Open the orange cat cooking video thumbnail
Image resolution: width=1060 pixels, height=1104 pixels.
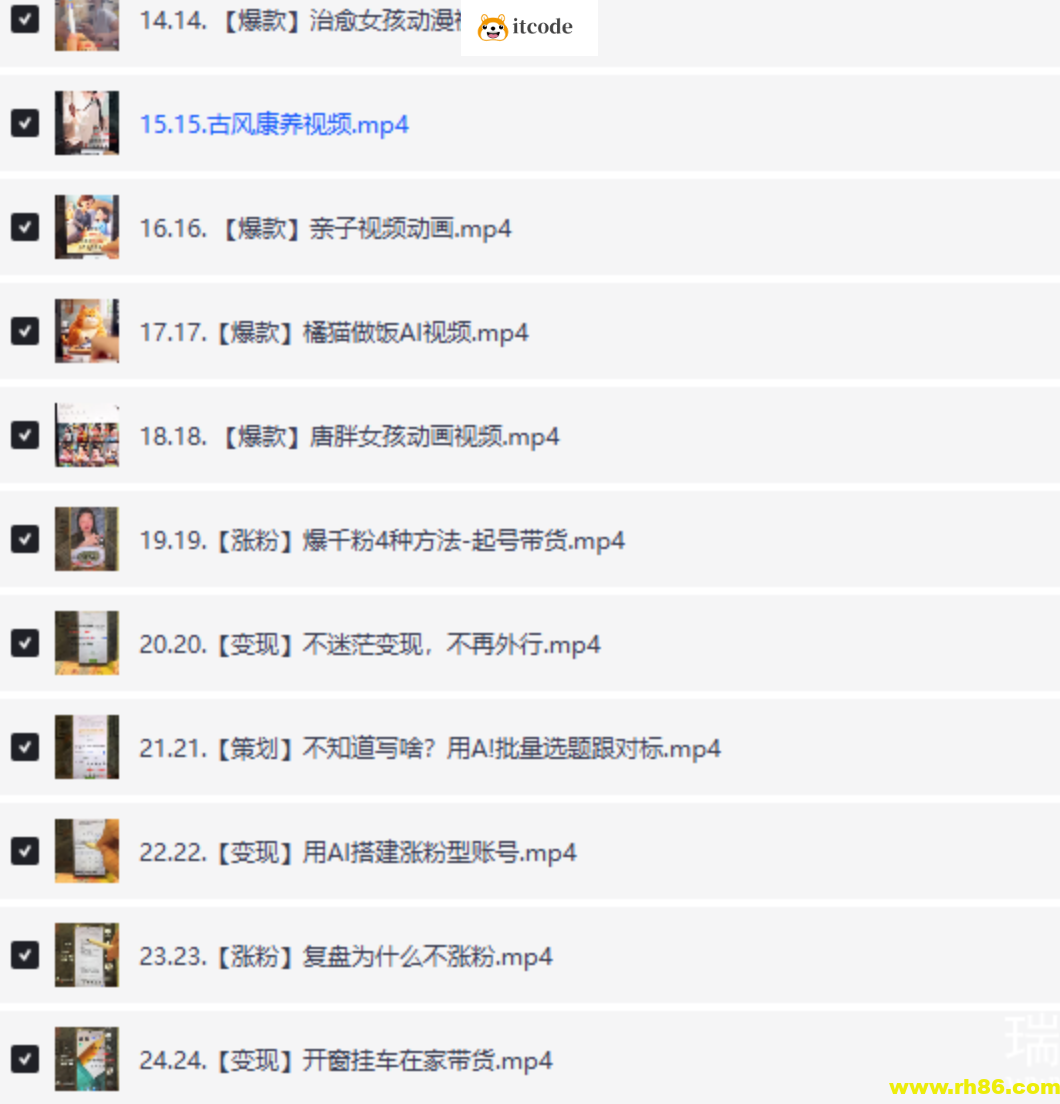click(x=87, y=331)
